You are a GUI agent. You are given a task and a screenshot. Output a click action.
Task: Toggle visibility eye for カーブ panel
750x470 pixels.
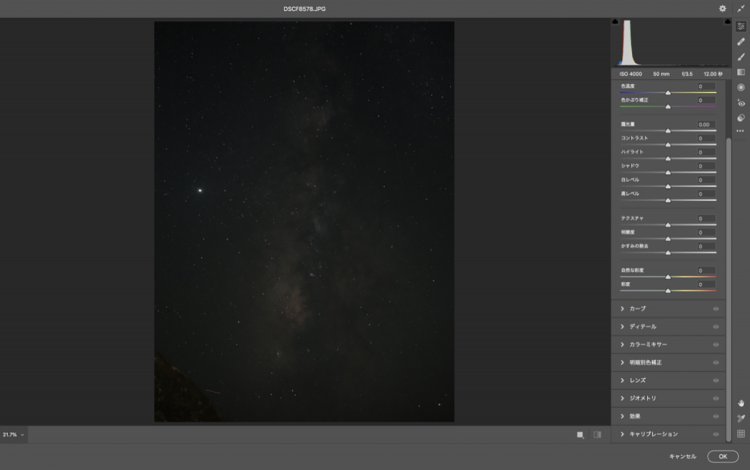pyautogui.click(x=716, y=309)
